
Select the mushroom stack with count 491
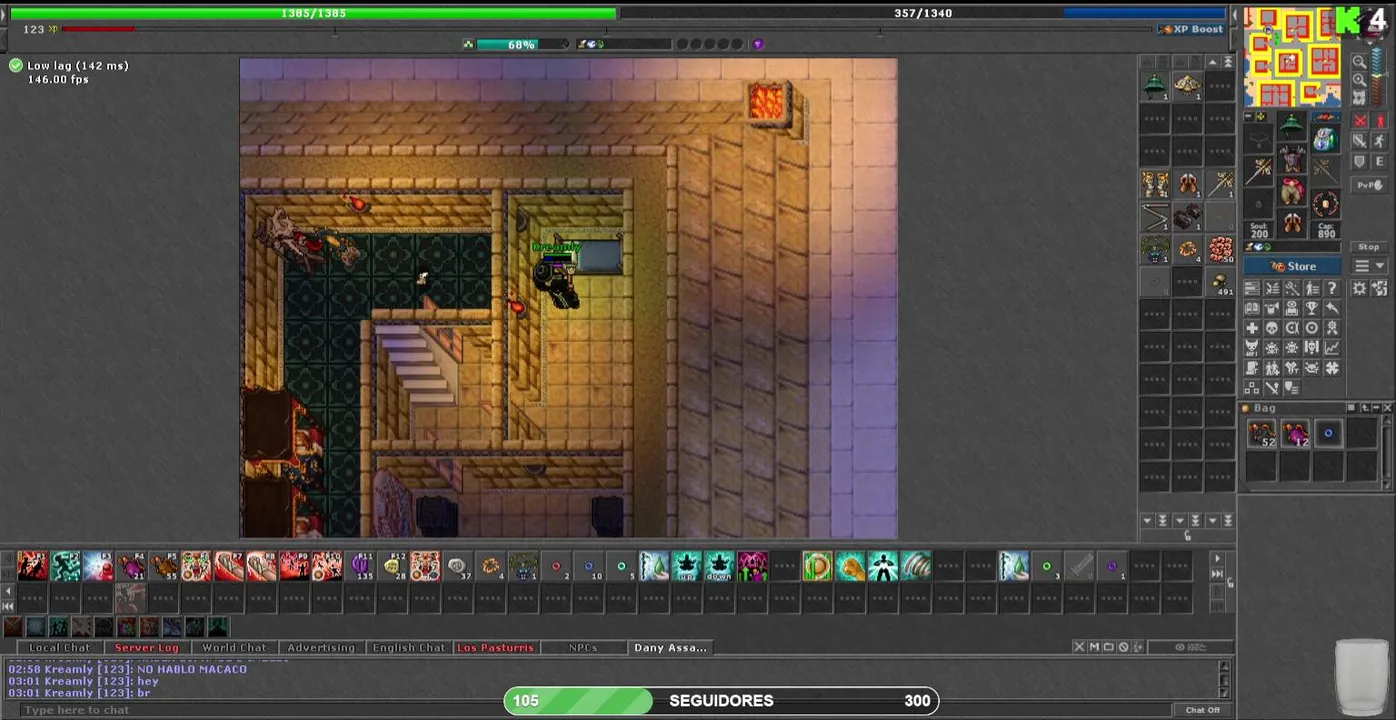[x=1220, y=282]
